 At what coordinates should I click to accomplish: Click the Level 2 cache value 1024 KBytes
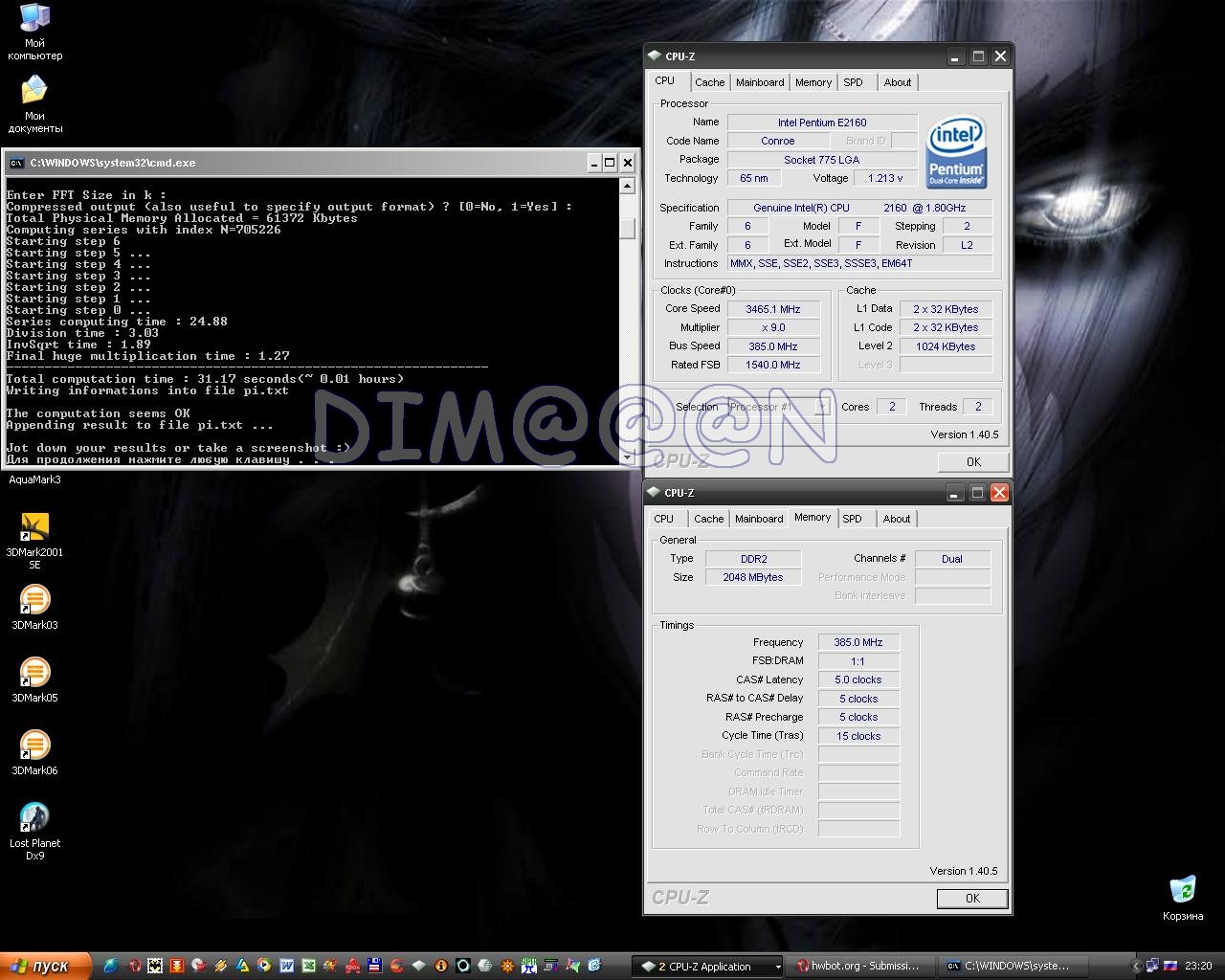[946, 346]
